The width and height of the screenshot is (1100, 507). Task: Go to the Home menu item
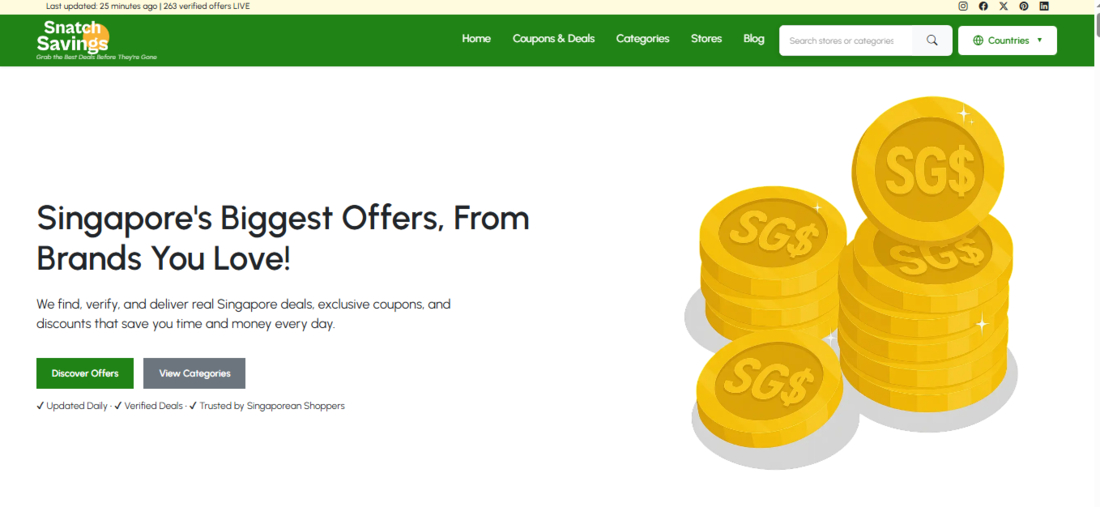click(x=476, y=39)
